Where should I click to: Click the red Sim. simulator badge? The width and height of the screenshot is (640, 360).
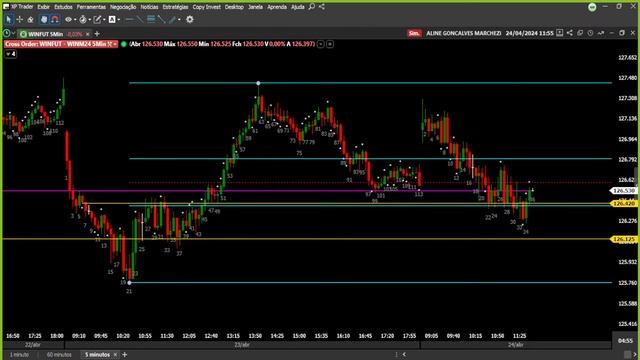point(414,33)
